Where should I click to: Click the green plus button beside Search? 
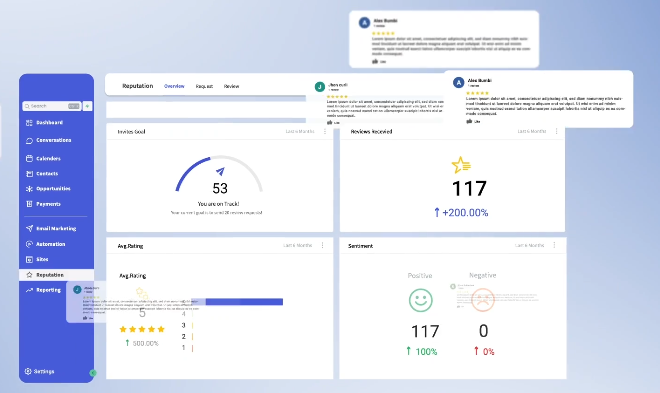[x=87, y=106]
